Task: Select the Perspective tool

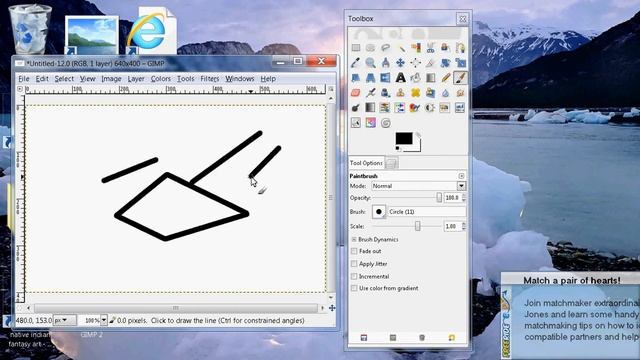Action: pyautogui.click(x=370, y=78)
